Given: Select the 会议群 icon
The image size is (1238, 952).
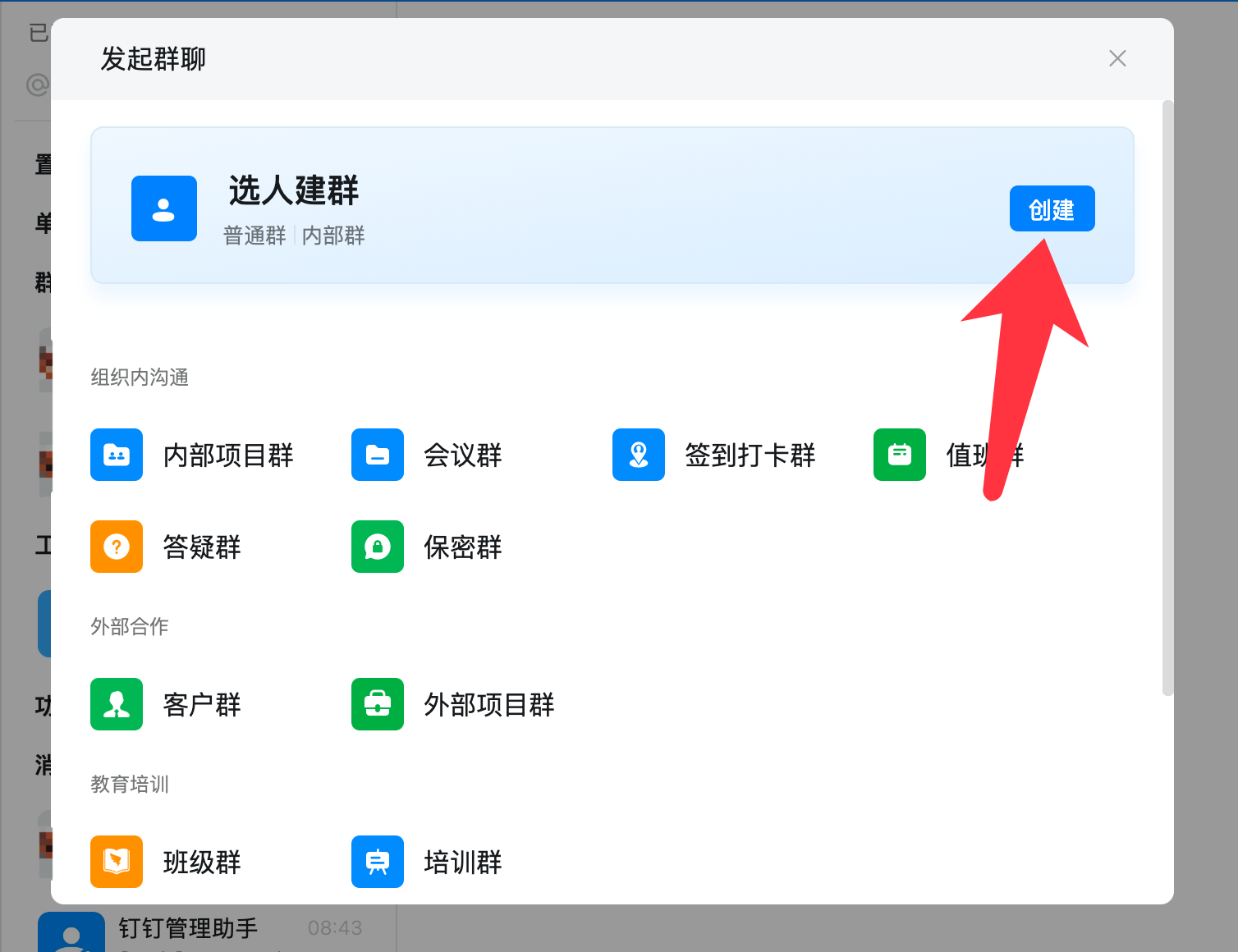Looking at the screenshot, I should coord(378,455).
